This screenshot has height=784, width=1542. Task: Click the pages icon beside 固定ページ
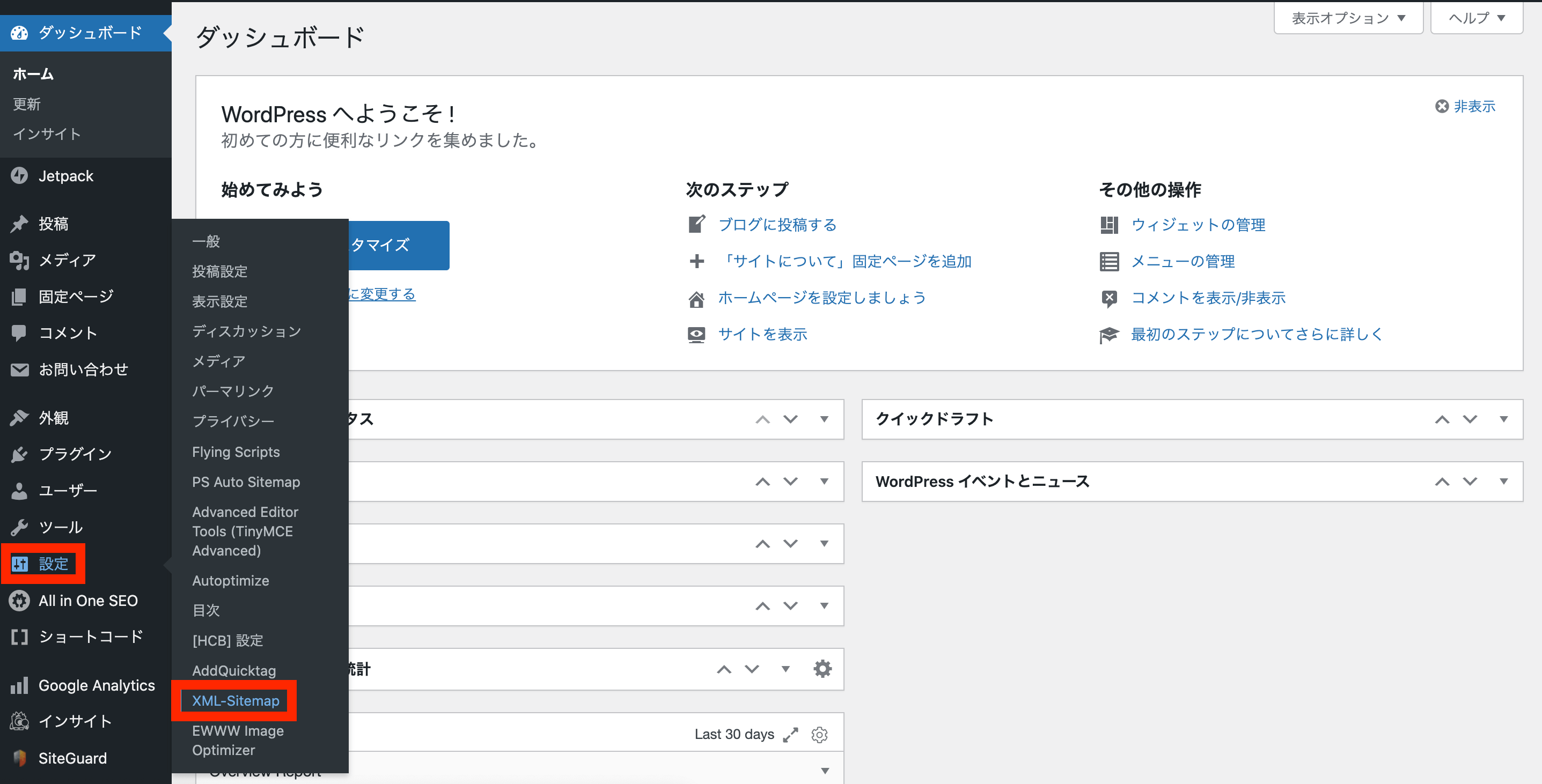coord(19,297)
